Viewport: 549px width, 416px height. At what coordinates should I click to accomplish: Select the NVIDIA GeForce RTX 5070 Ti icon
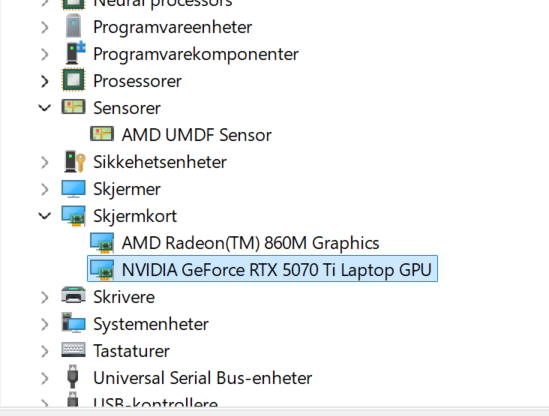102,270
